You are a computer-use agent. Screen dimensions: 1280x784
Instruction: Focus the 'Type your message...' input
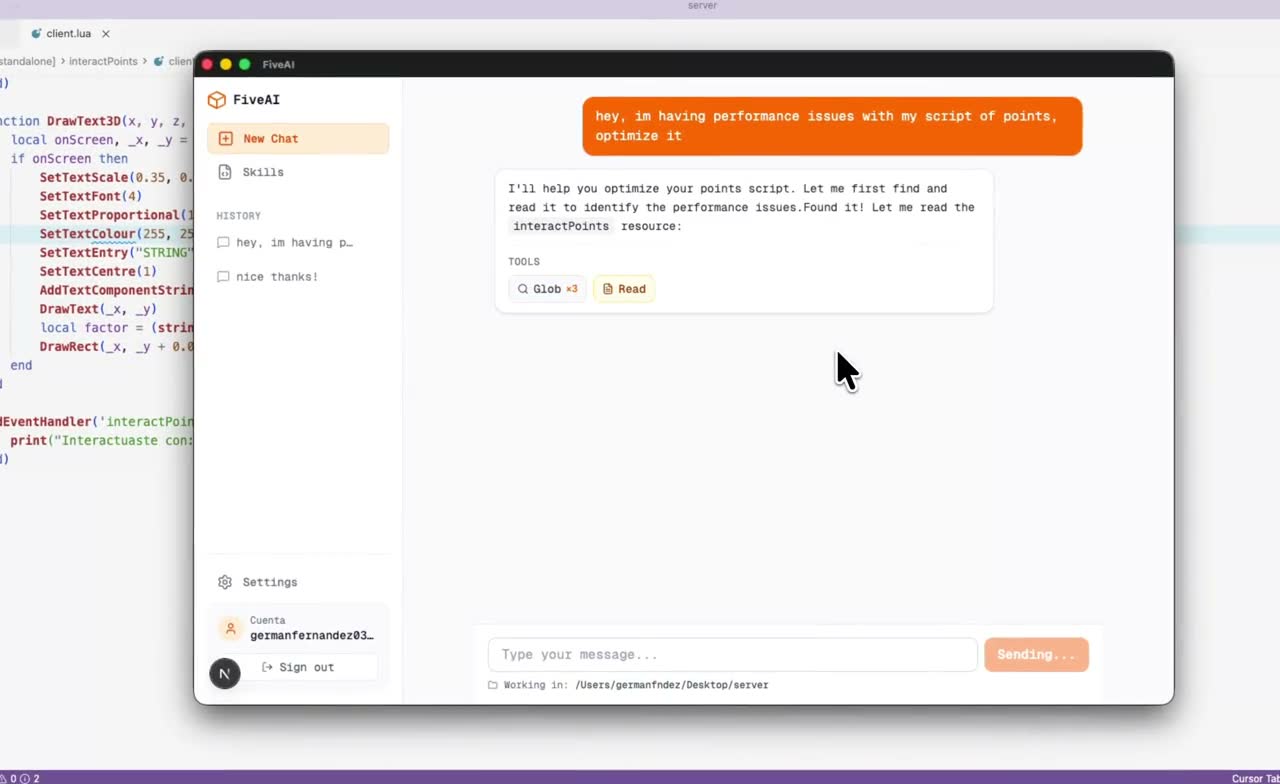(x=732, y=655)
